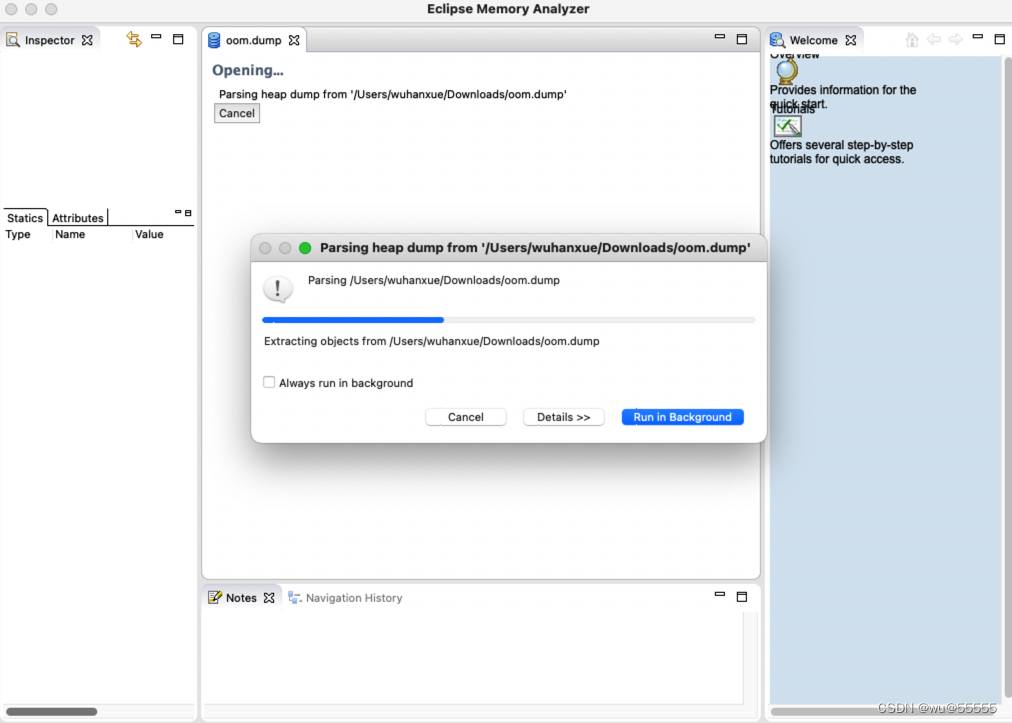
Task: Click 'Offers several step-by-step tutorials' text
Action: click(x=841, y=152)
